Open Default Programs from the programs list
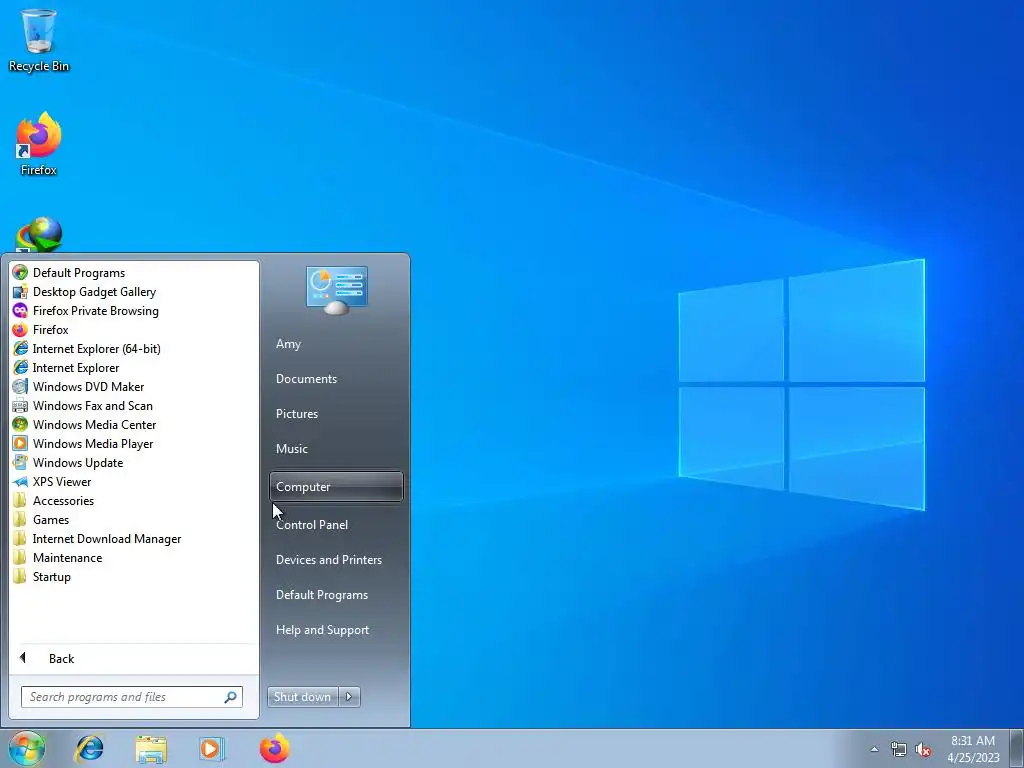Screen dimensions: 1024x768 78,273
